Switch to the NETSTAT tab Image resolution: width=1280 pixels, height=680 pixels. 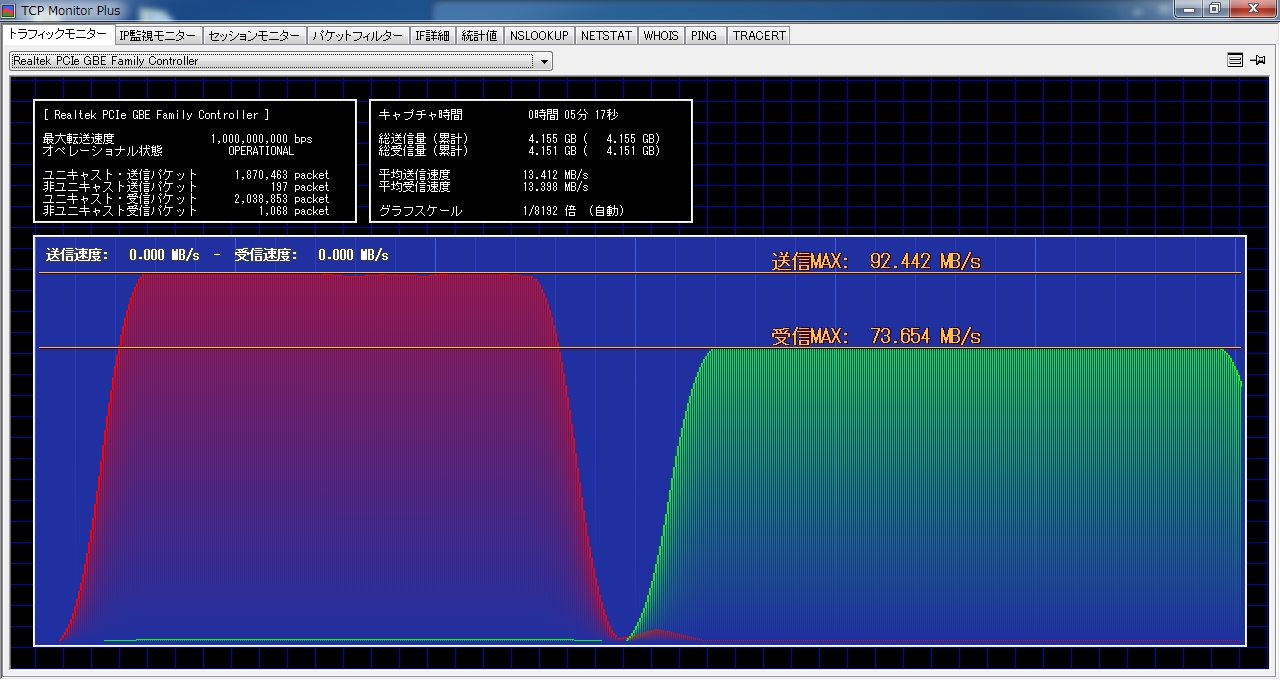(606, 35)
